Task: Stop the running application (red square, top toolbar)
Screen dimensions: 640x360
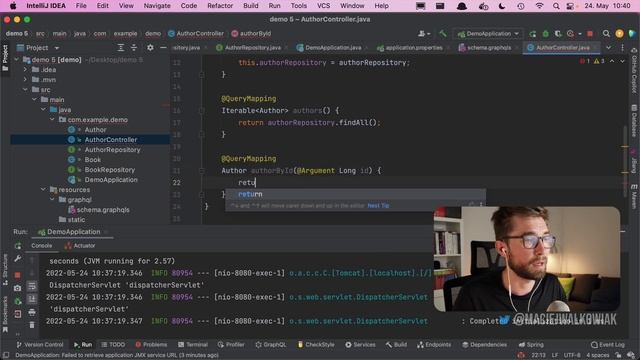Action: 590,34
